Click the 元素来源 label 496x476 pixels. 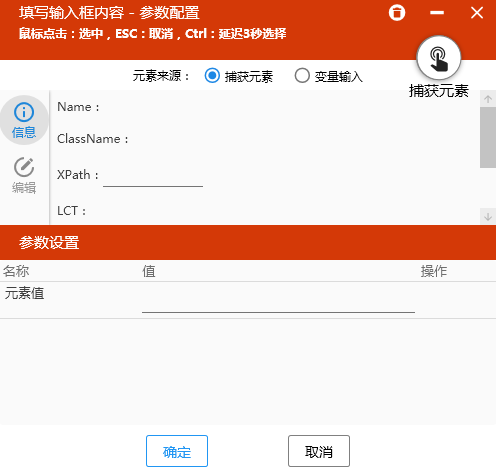[x=161, y=76]
